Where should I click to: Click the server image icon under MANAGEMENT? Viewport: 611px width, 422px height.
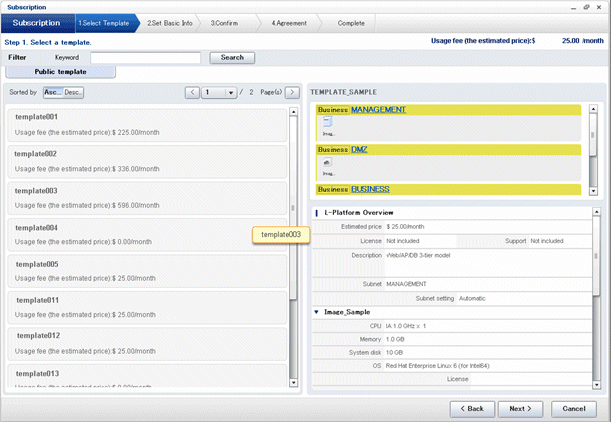coord(327,123)
